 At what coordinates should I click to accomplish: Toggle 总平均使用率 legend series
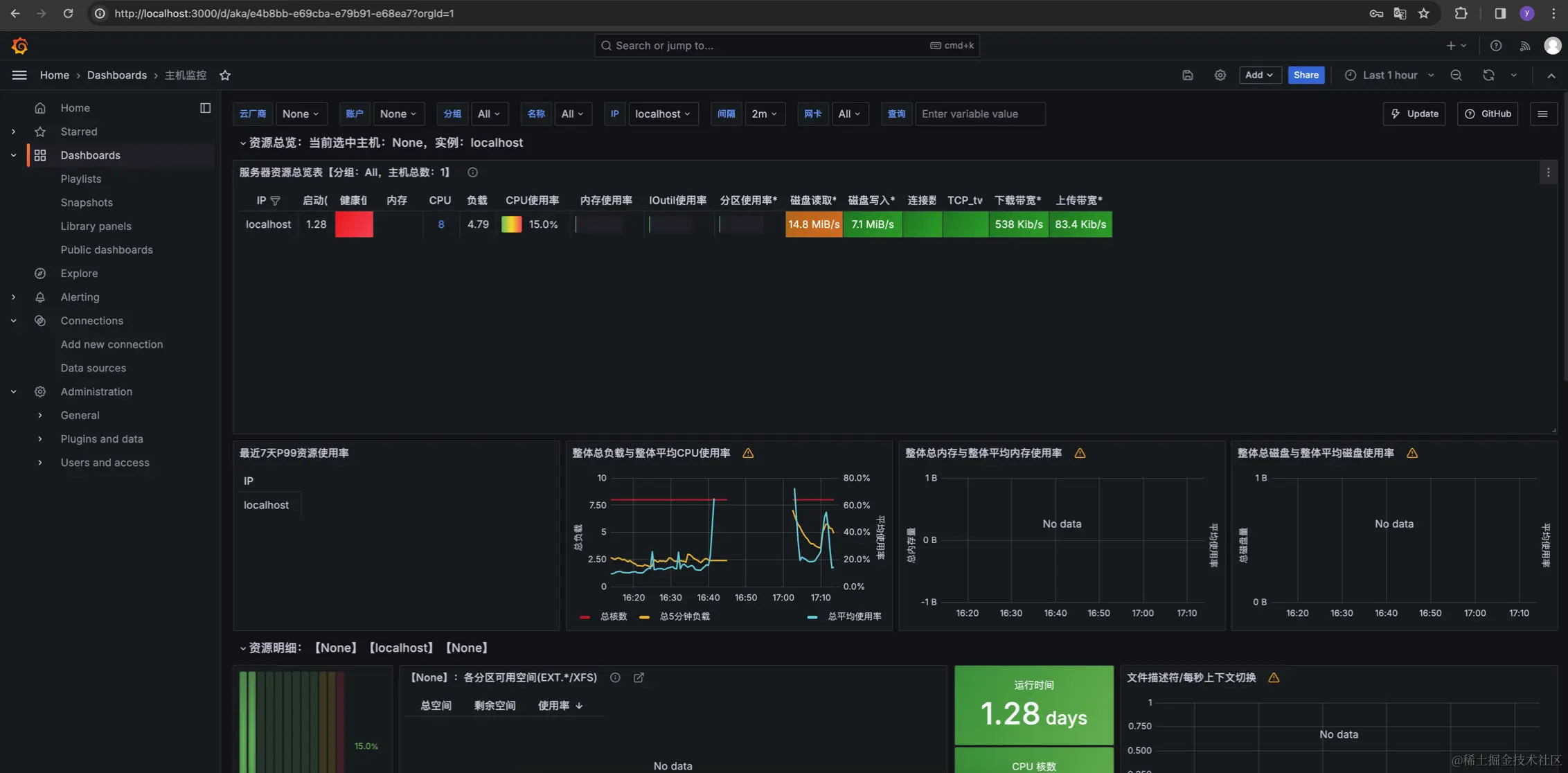[854, 616]
